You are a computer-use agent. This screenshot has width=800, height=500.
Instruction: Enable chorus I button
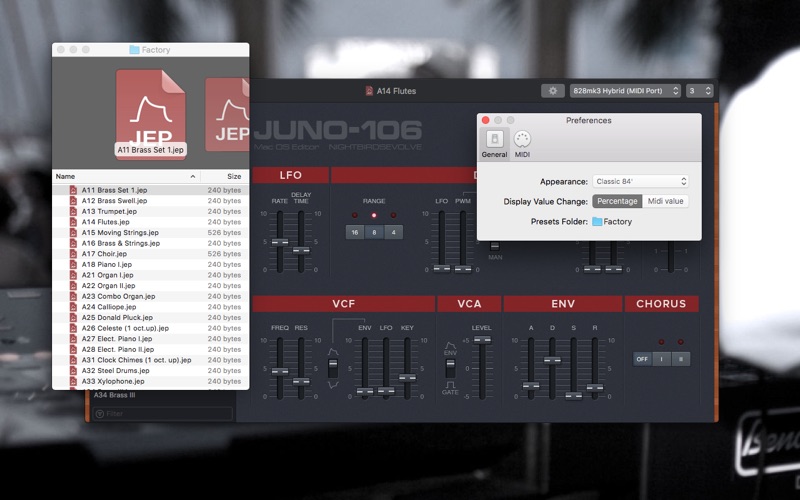point(662,359)
